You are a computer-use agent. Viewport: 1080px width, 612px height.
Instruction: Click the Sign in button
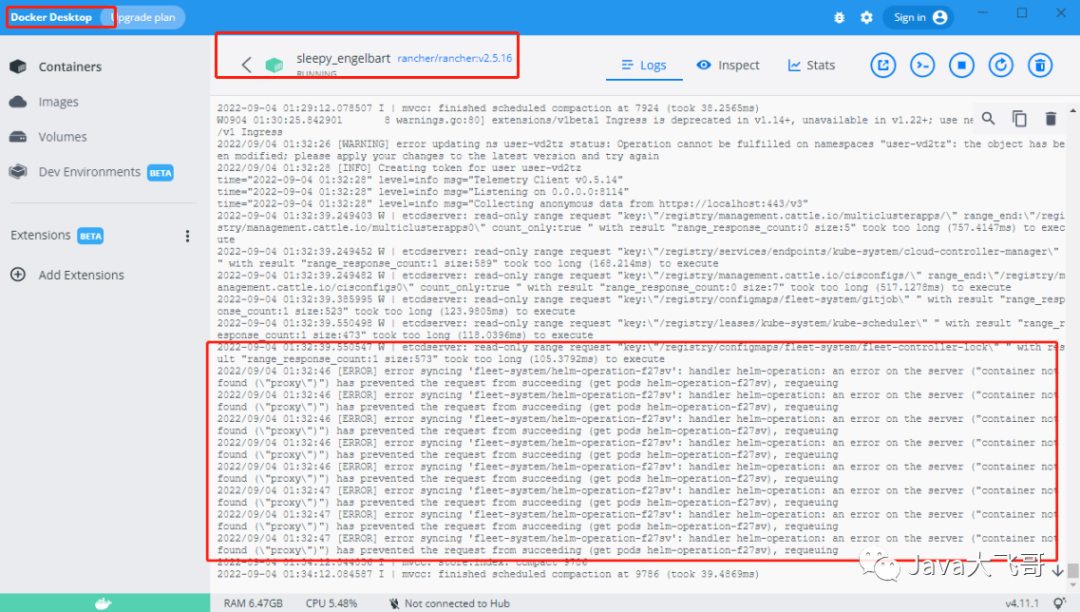coord(919,17)
